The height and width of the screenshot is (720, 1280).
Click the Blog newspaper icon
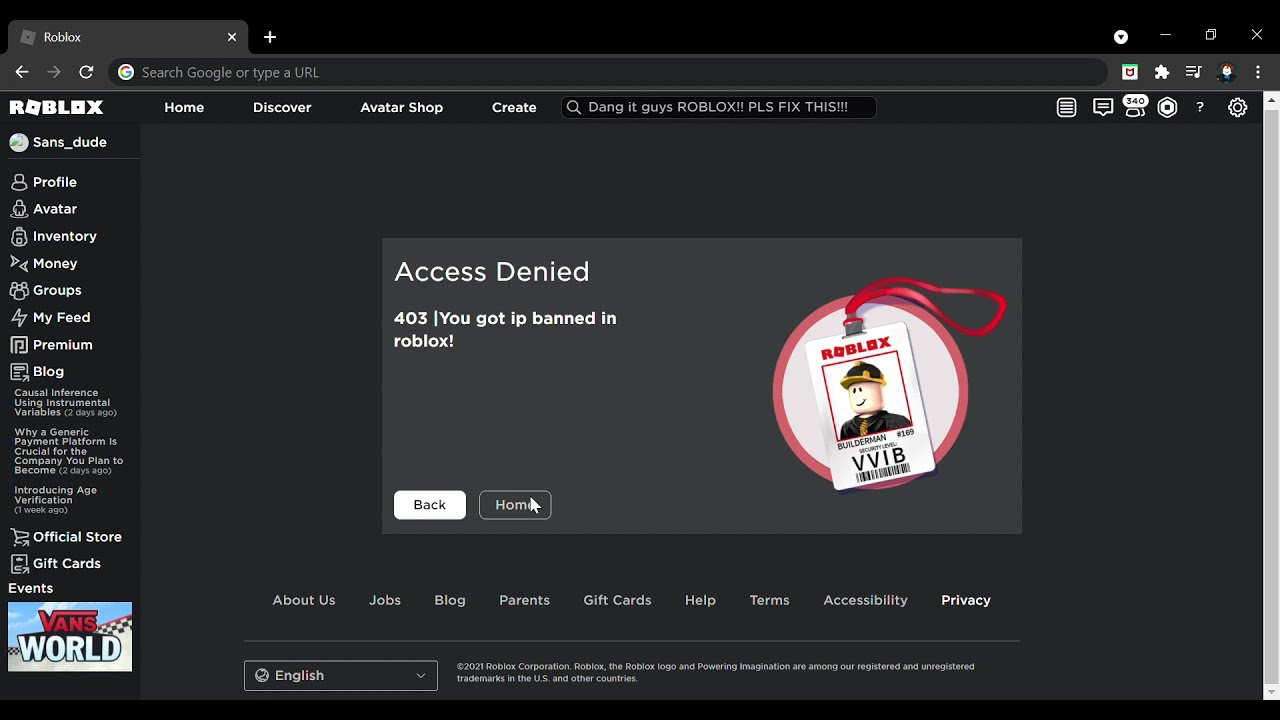tap(19, 371)
